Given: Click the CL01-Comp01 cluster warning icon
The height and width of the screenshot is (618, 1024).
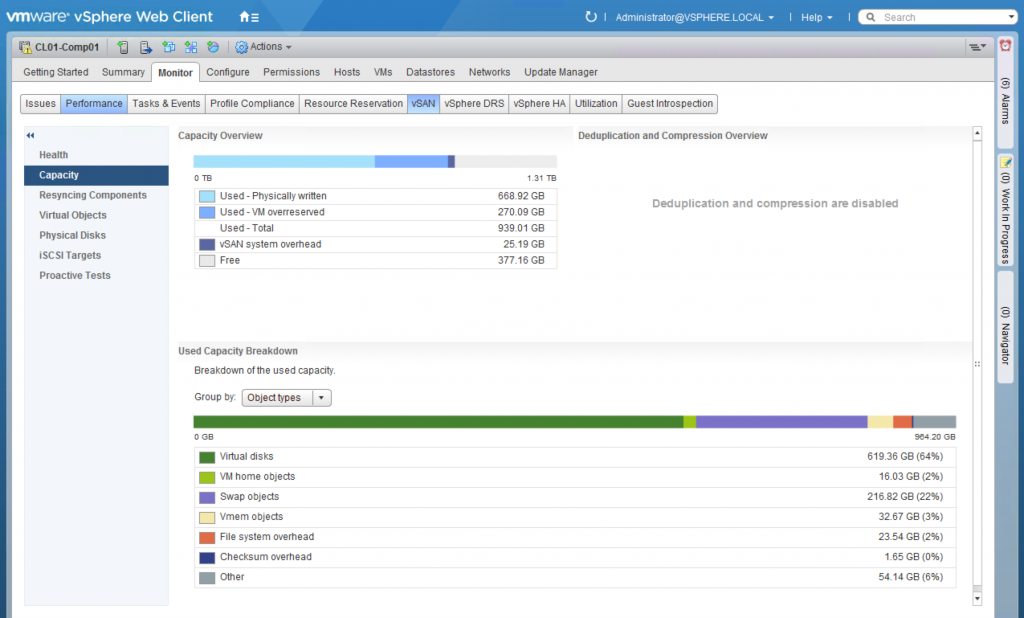Looking at the screenshot, I should click(25, 47).
